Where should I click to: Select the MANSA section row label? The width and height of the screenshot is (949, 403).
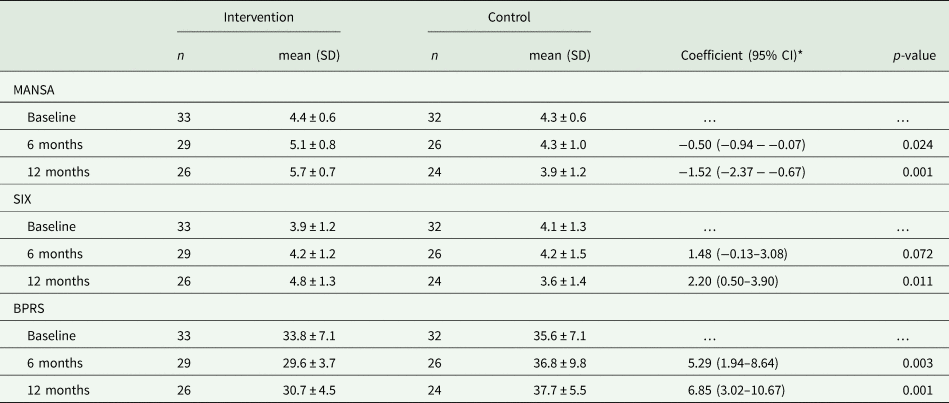pos(33,90)
